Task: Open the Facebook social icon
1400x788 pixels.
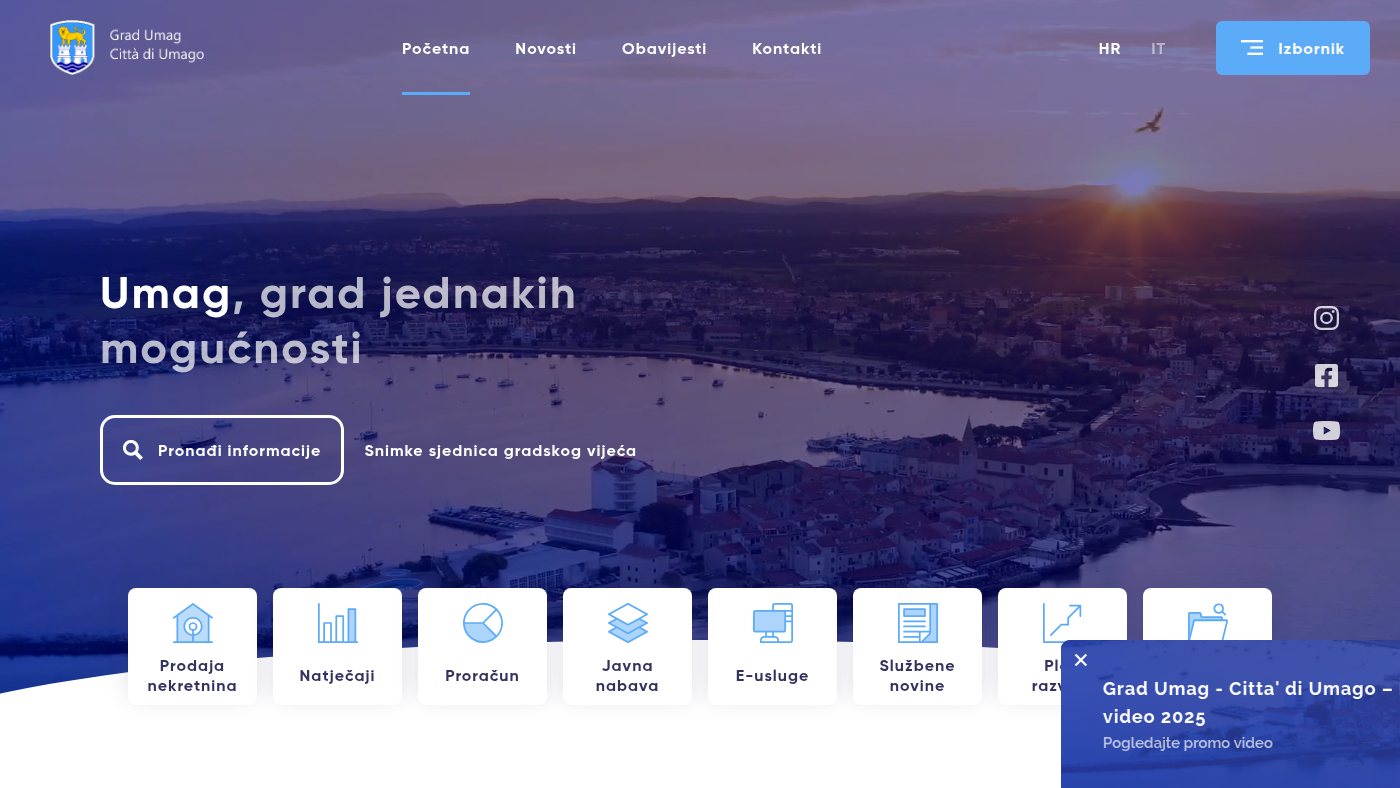Action: tap(1326, 376)
